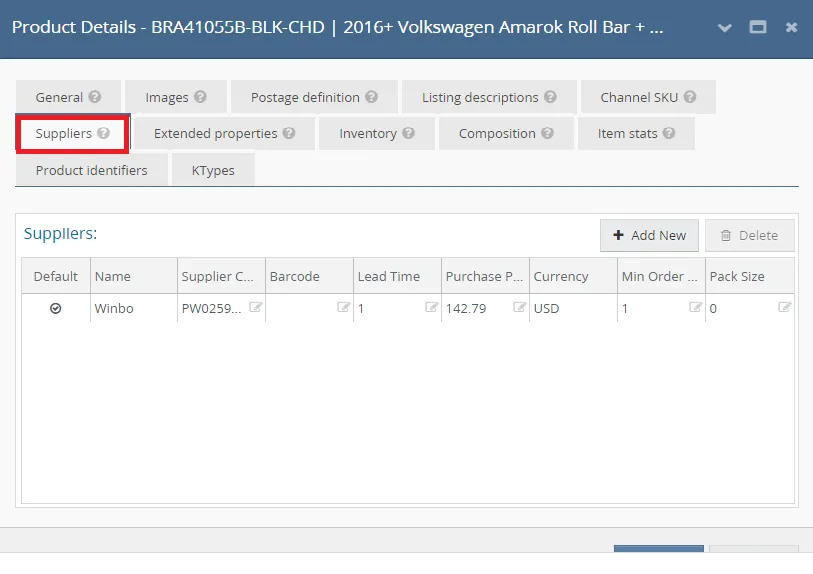The image size is (813, 574).
Task: Click Add New supplier button
Action: pyautogui.click(x=649, y=235)
